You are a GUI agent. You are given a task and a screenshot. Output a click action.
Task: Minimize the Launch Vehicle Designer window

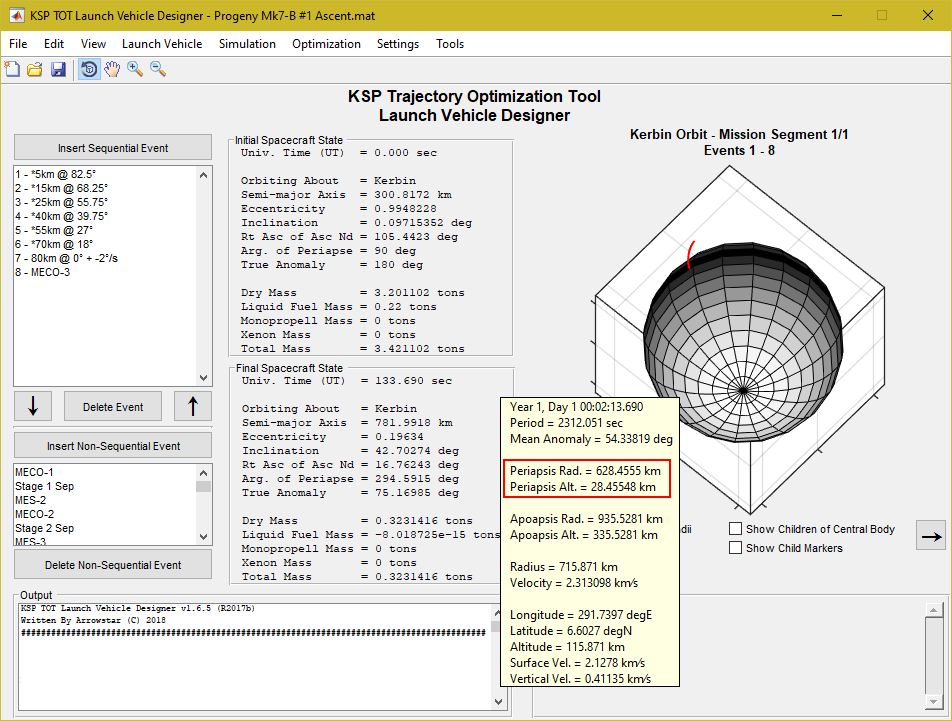click(837, 16)
